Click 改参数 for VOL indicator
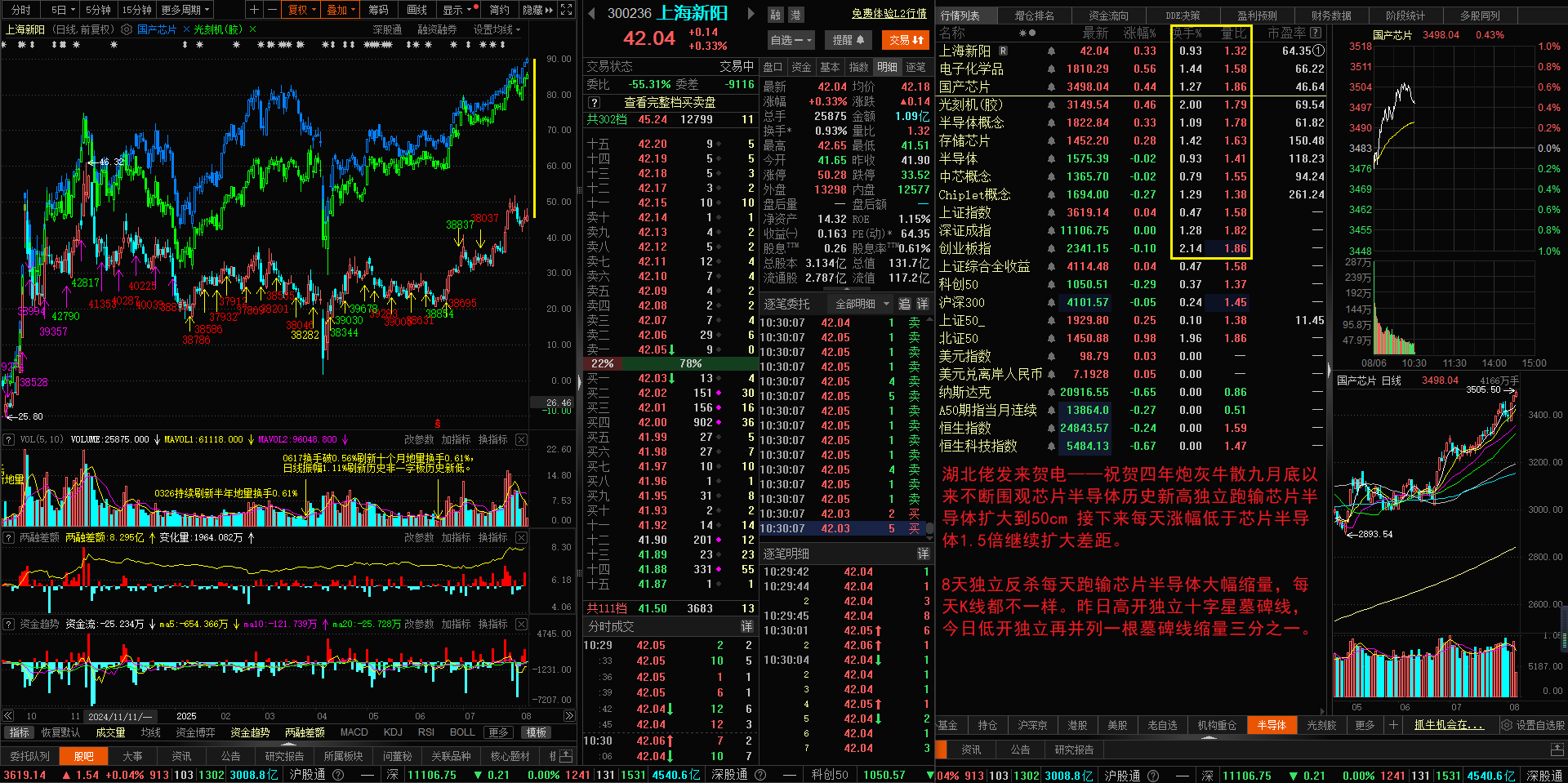This screenshot has width=1568, height=783. coord(419,439)
